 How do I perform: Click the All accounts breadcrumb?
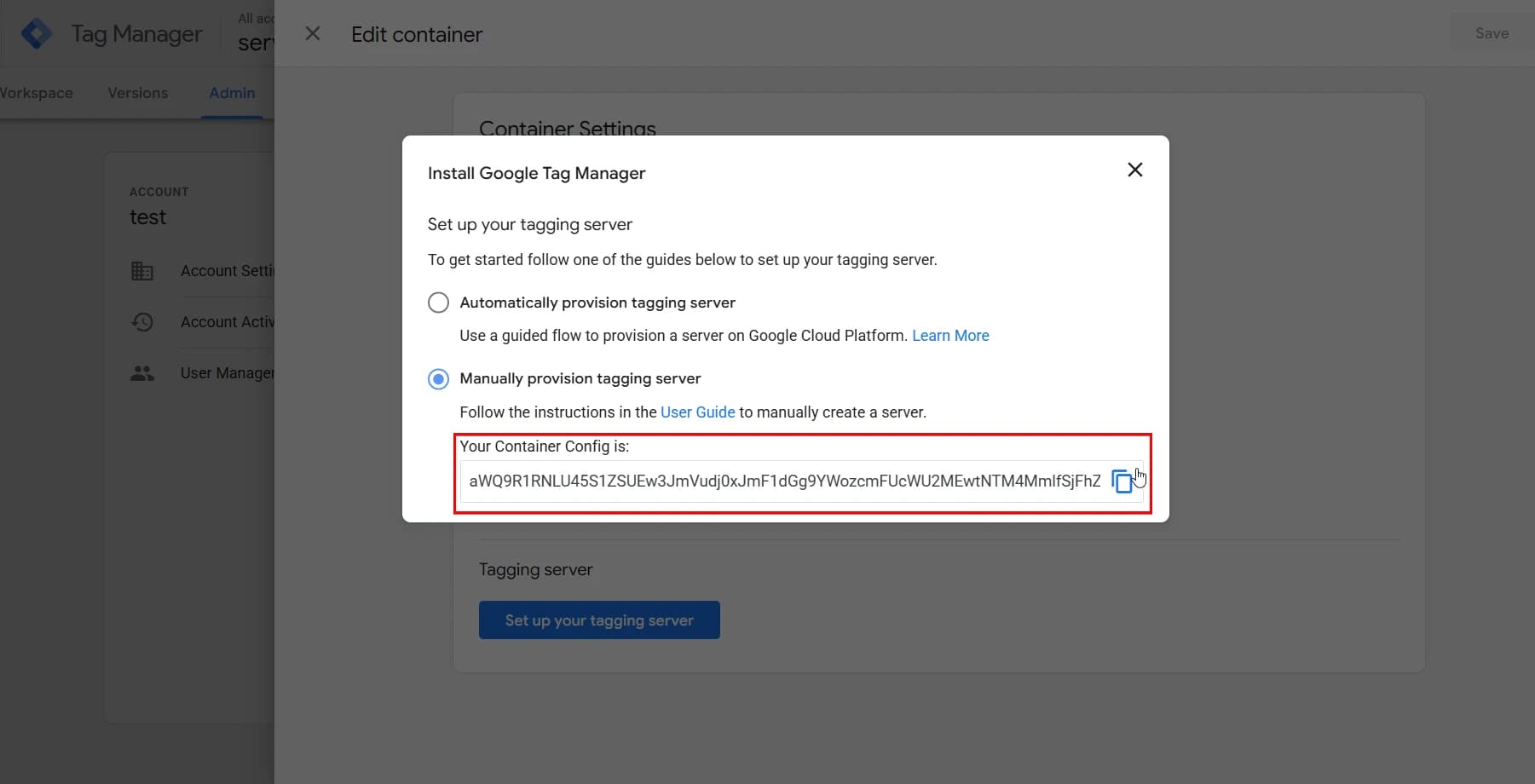point(257,18)
